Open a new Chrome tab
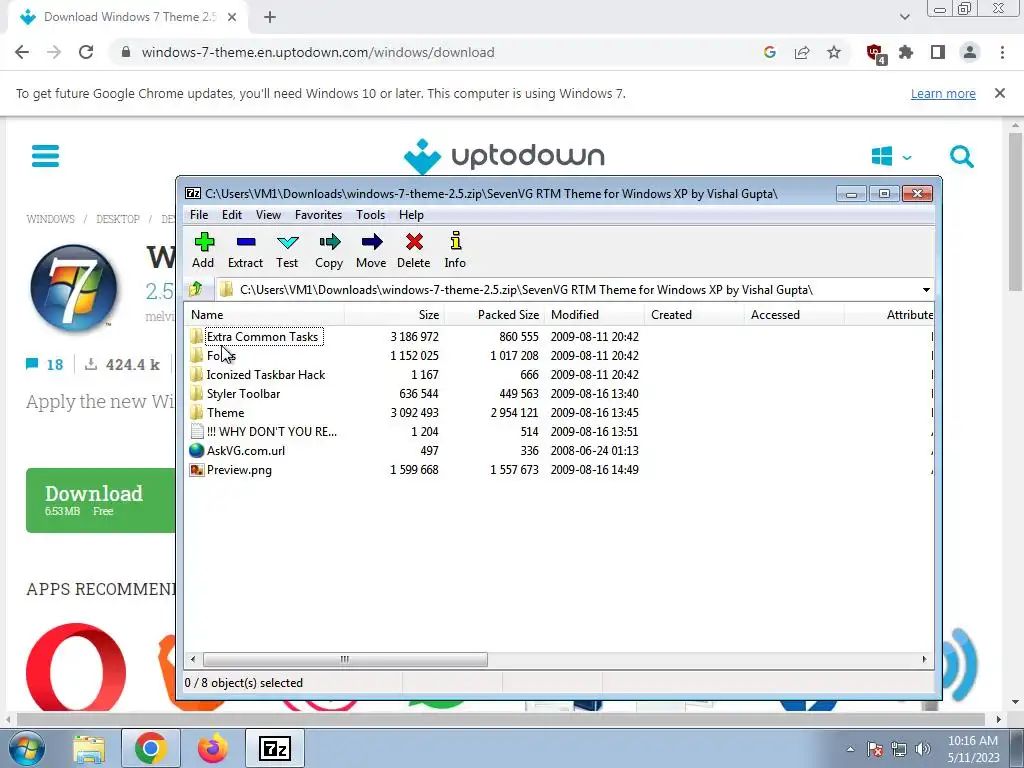The width and height of the screenshot is (1024, 768). pyautogui.click(x=270, y=18)
